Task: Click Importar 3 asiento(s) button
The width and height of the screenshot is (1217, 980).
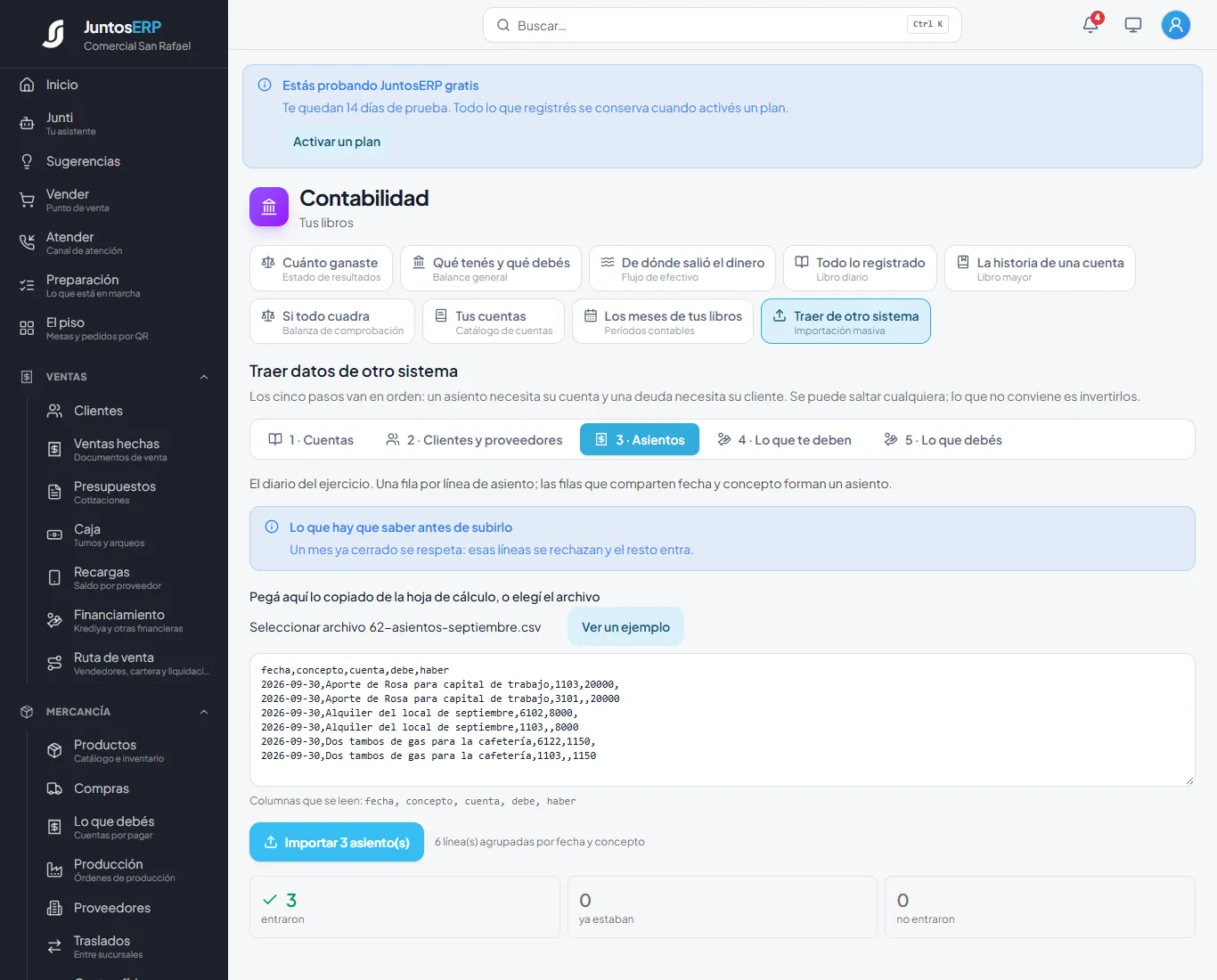Action: [337, 842]
